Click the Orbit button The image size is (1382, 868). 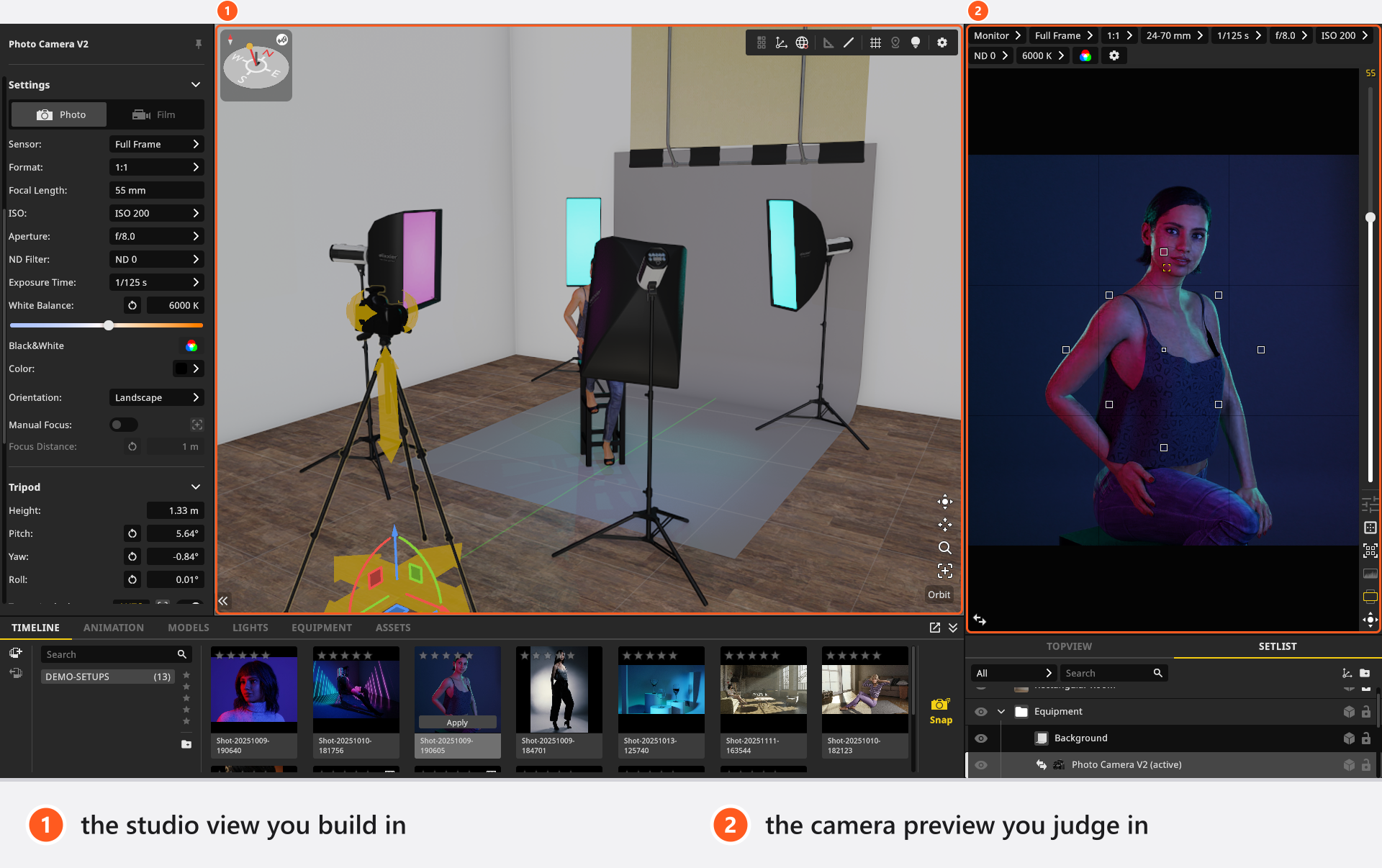tap(939, 595)
